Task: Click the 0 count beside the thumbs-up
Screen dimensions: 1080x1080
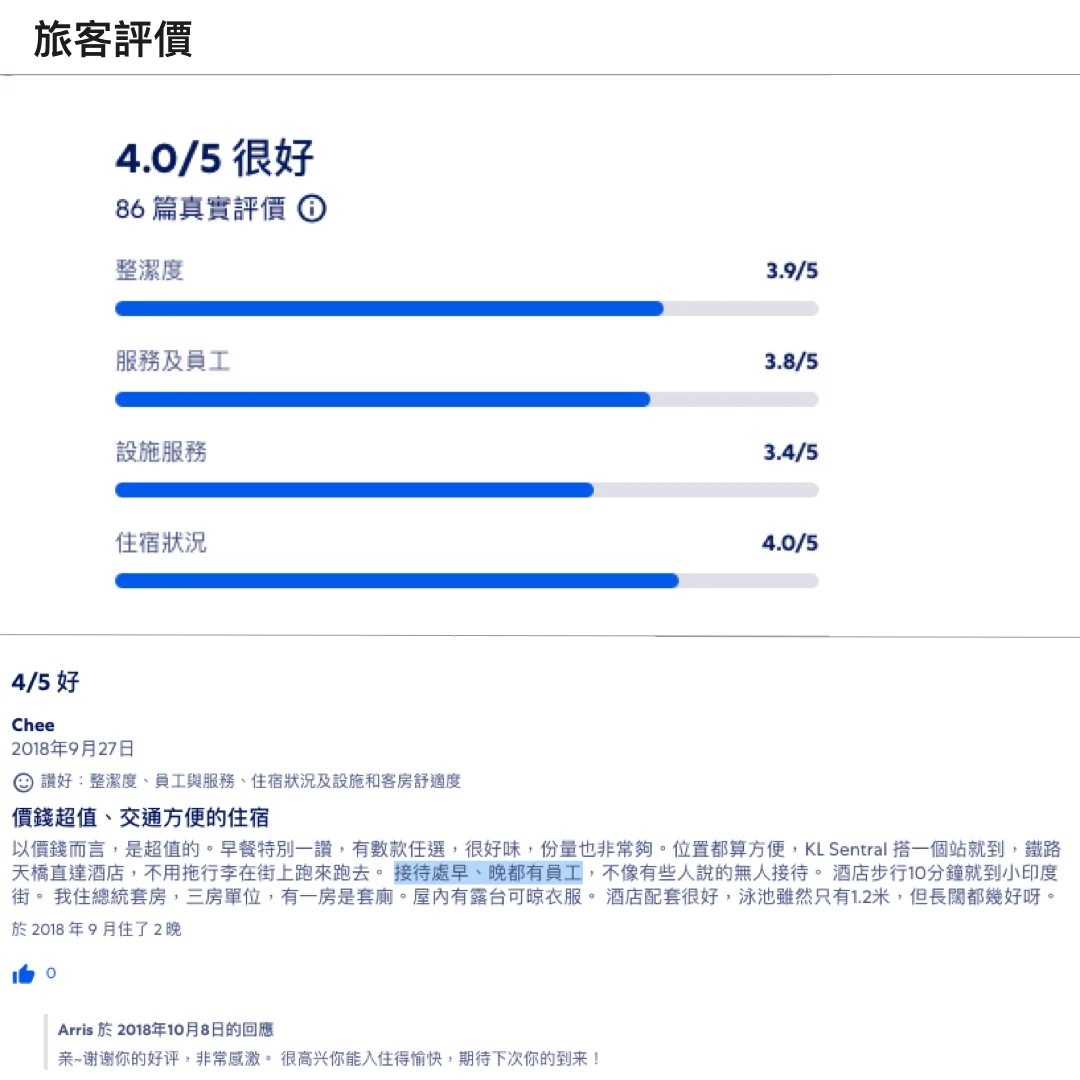Action: click(x=51, y=972)
